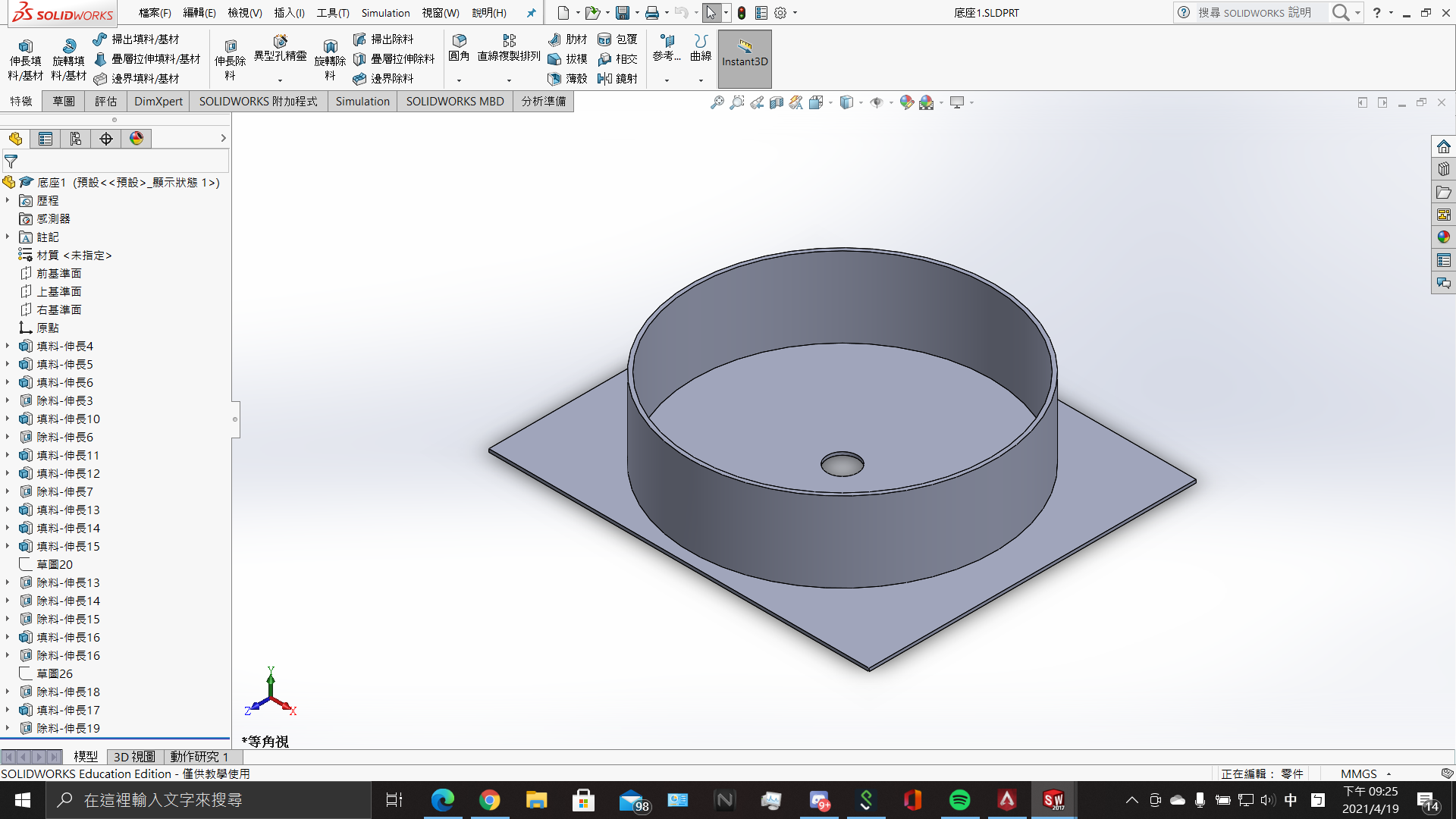Select the Hole Wizard (異型孔精靈) icon
Viewport: 1456px width, 819px height.
(x=280, y=41)
